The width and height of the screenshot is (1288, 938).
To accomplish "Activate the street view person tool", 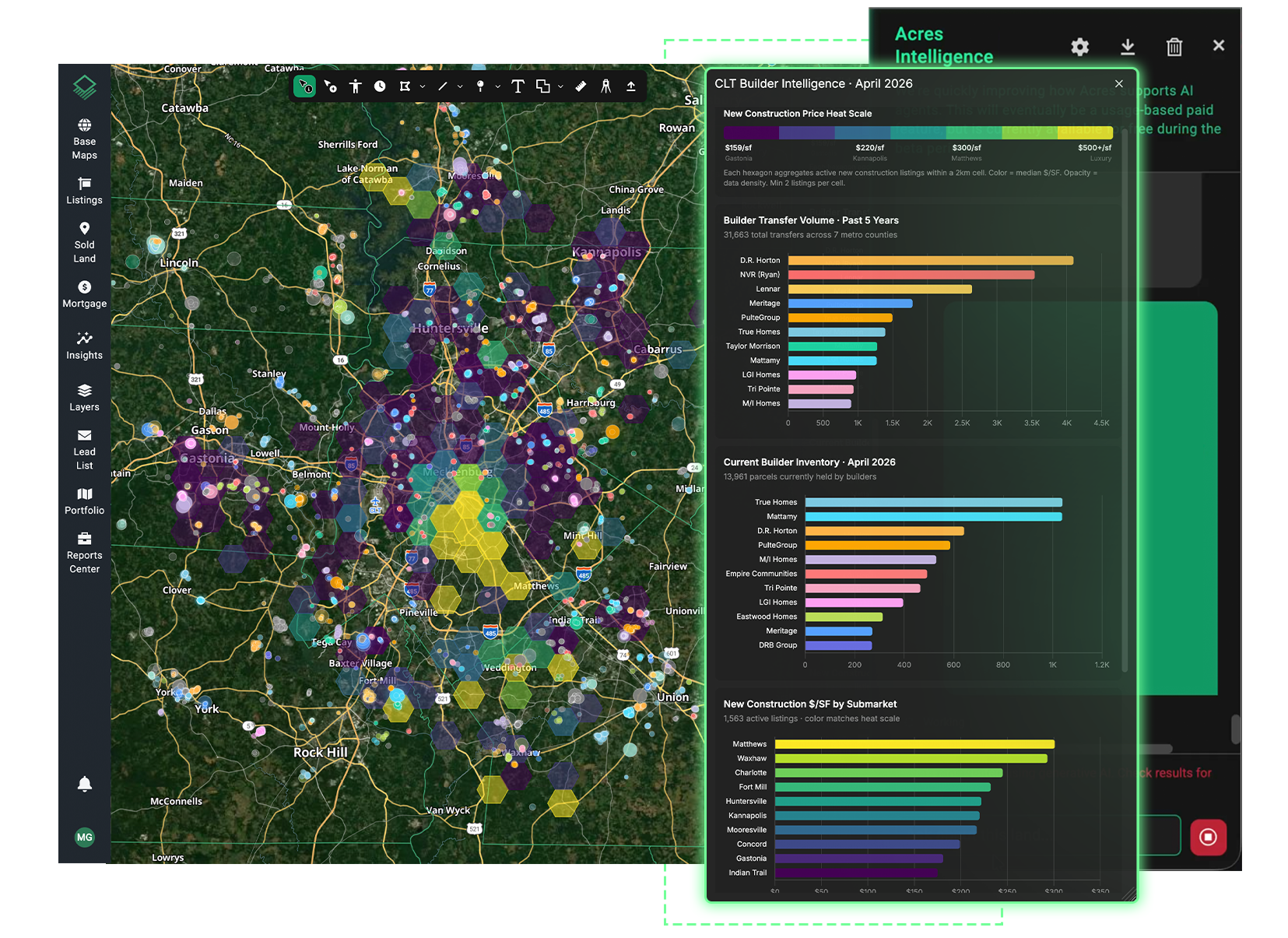I will tap(356, 86).
